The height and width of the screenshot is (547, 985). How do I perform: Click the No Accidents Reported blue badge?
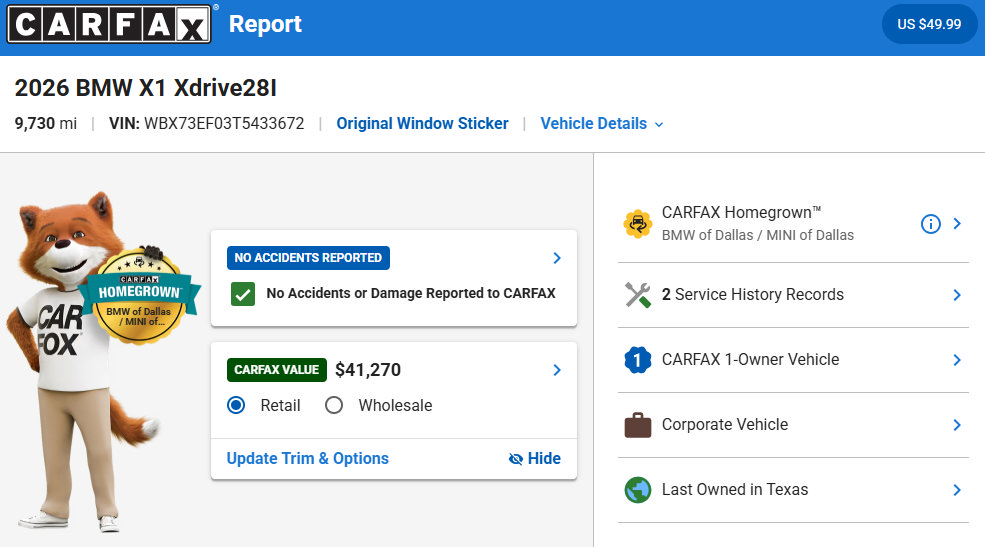tap(308, 257)
